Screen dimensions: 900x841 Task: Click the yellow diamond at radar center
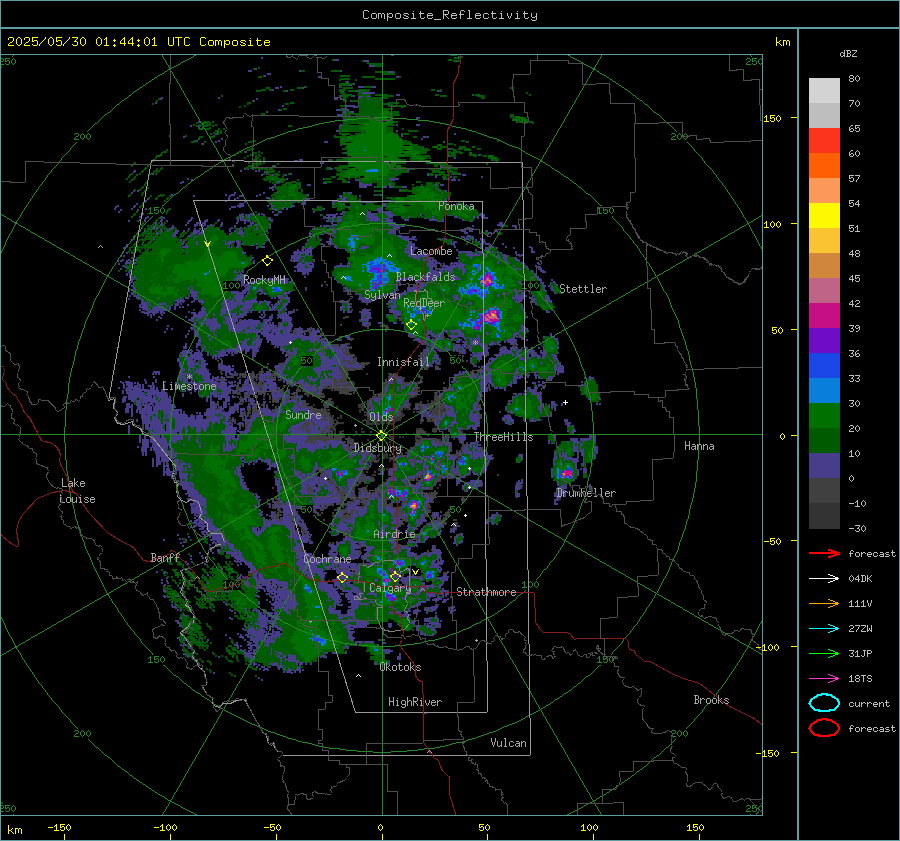point(381,435)
